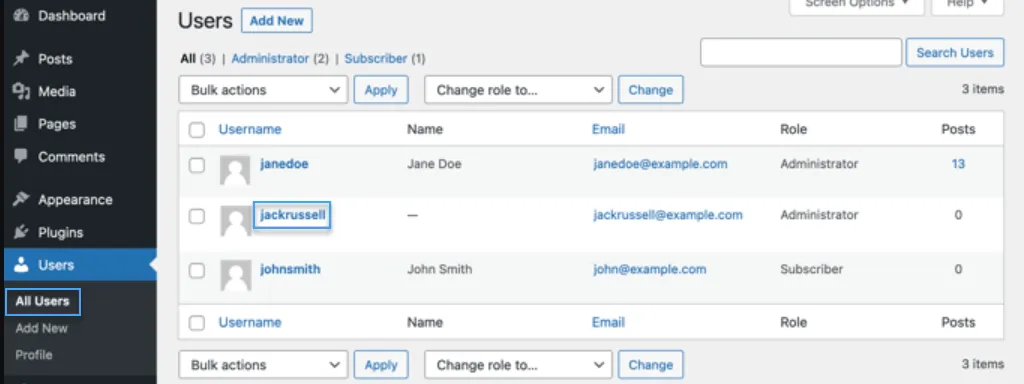Sort by Username column header
This screenshot has height=384, width=1024.
coord(250,129)
